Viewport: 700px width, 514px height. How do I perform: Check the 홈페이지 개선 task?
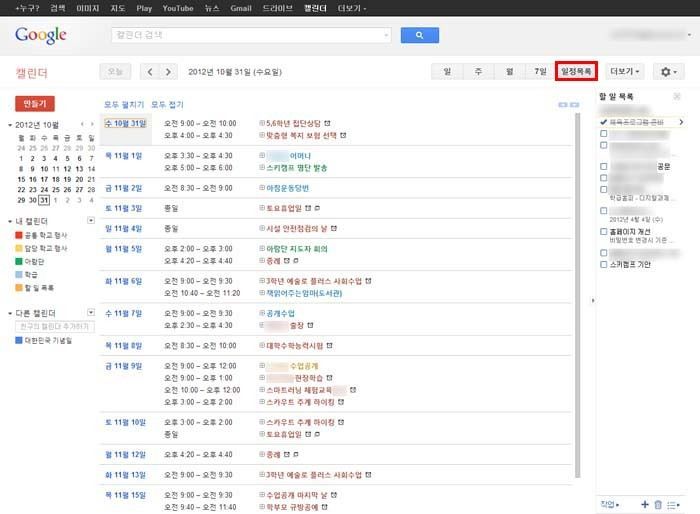click(x=604, y=231)
